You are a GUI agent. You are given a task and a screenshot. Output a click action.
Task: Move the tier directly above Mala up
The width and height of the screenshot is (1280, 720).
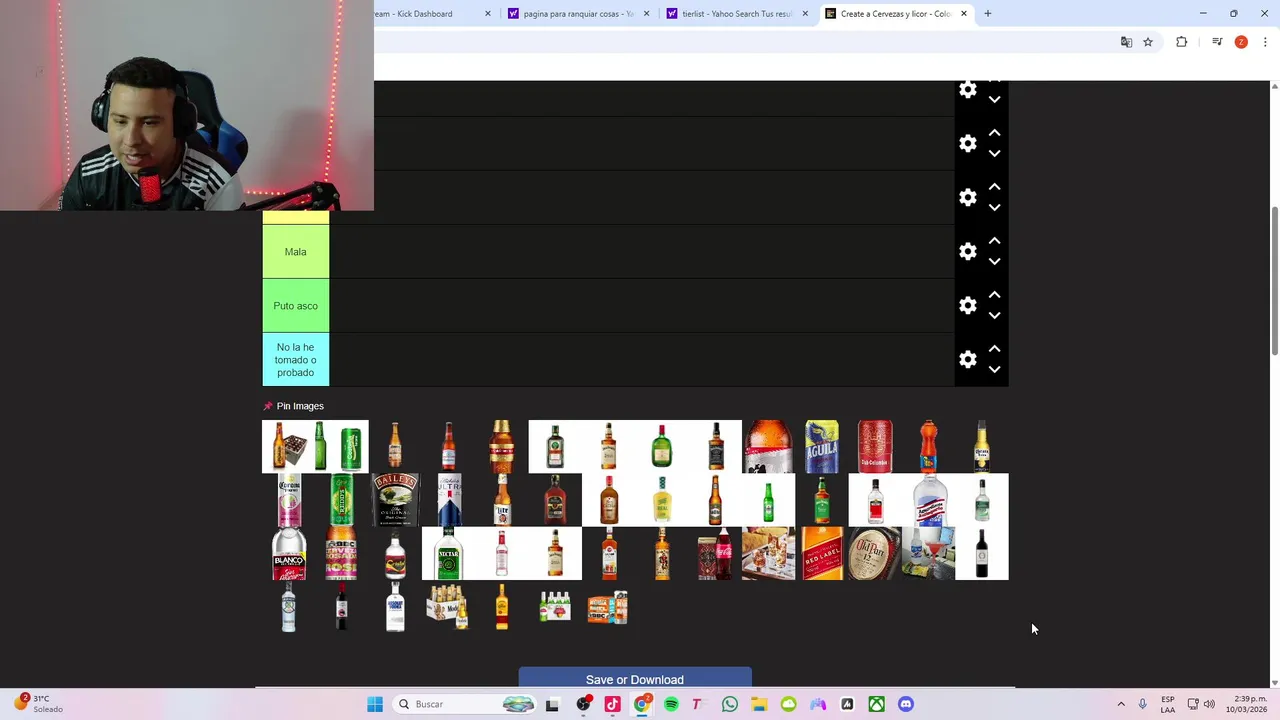pos(994,187)
